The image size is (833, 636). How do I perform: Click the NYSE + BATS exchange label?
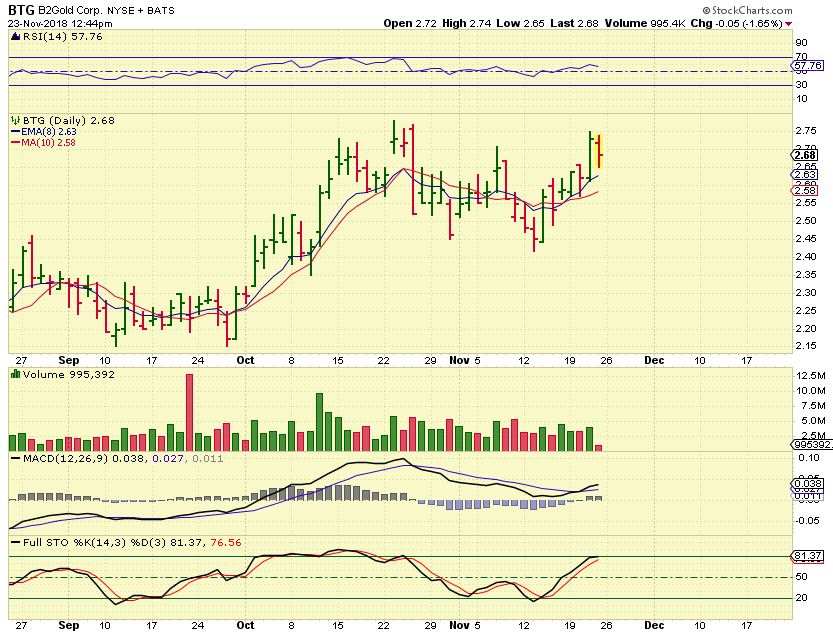pyautogui.click(x=141, y=11)
